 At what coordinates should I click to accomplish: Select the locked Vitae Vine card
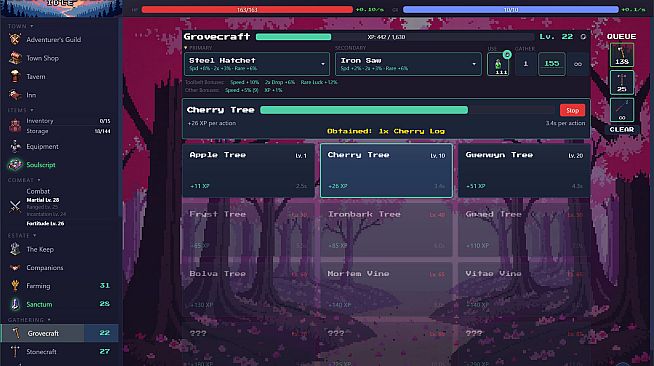(x=524, y=289)
